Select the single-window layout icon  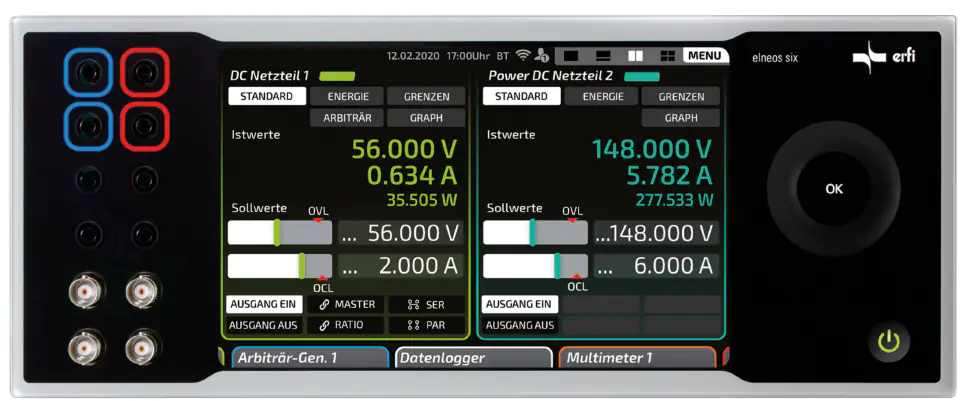click(x=571, y=56)
